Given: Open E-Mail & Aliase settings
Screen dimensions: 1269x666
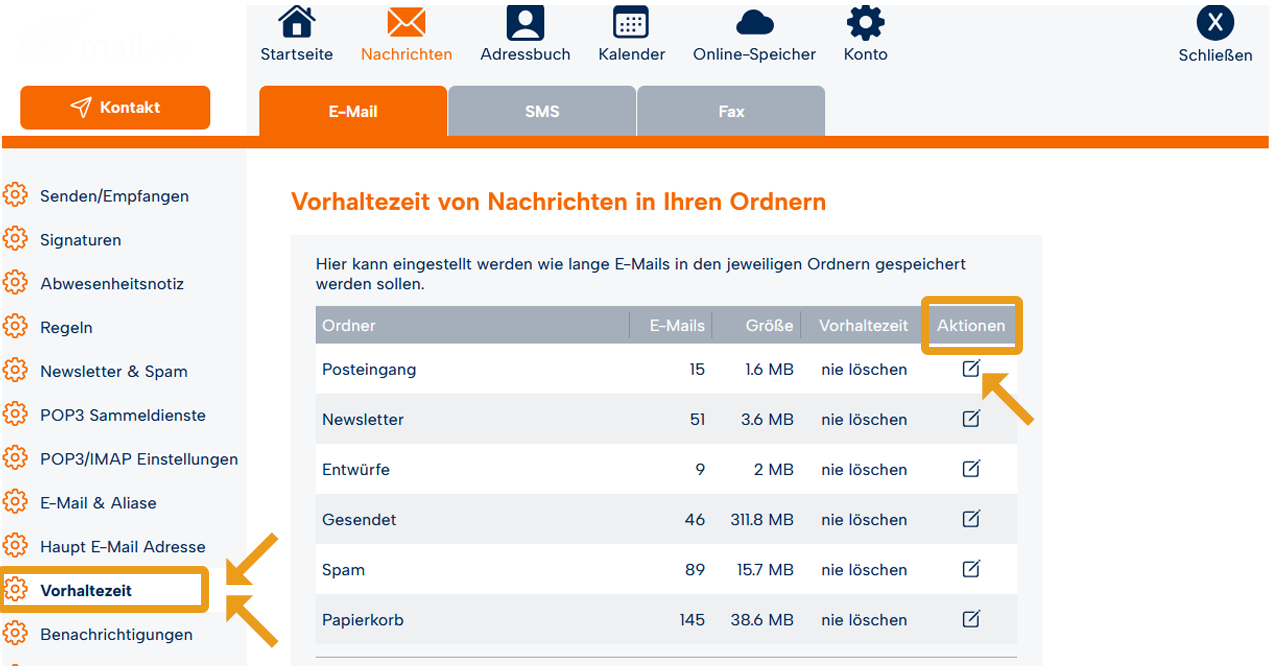Looking at the screenshot, I should (x=98, y=503).
